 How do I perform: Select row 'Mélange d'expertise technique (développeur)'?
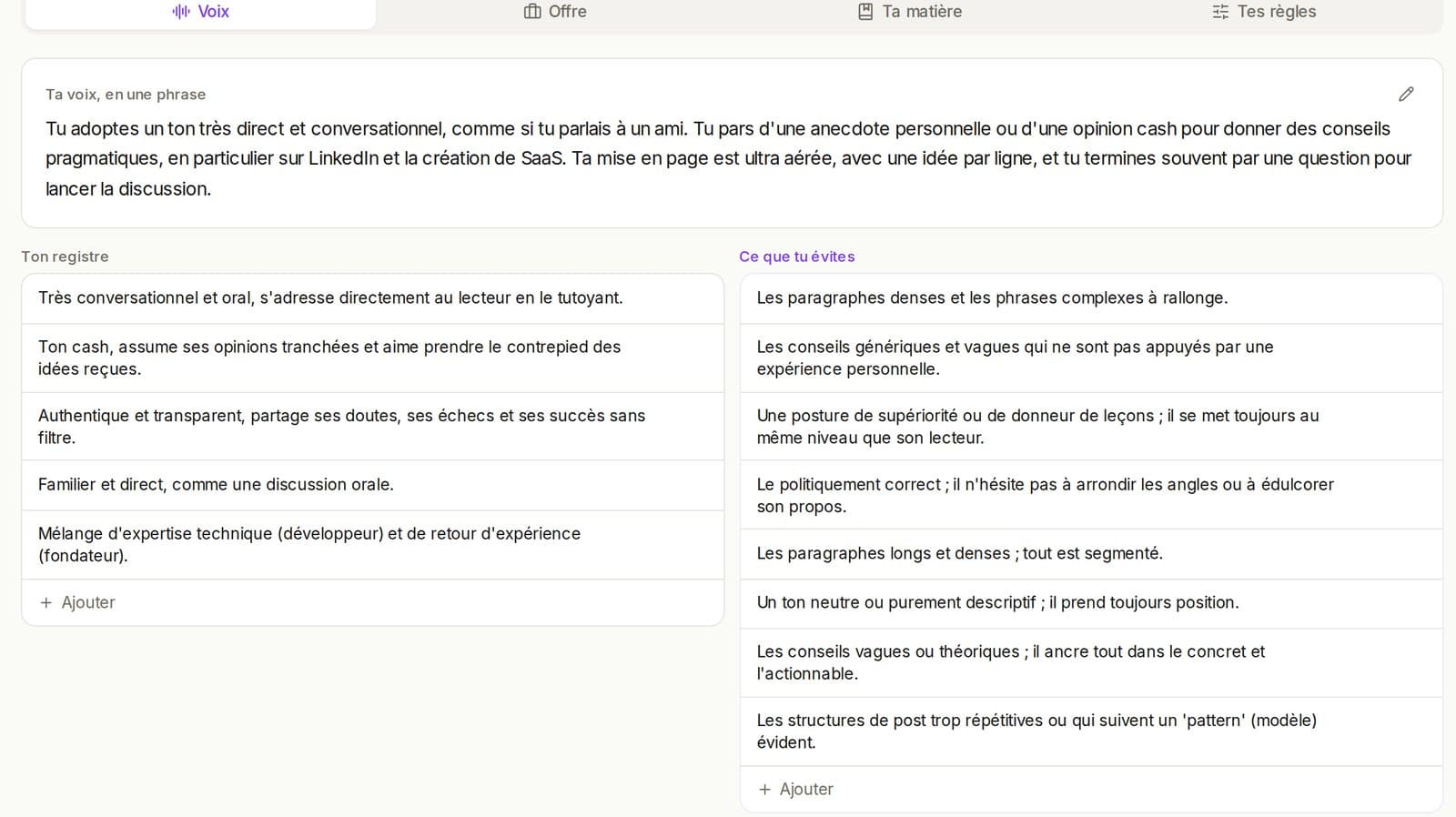372,545
